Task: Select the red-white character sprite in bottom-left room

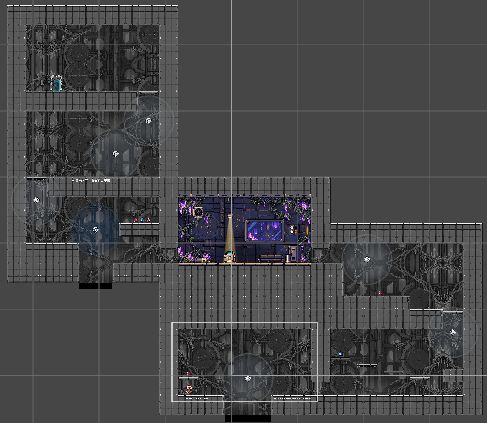Action: [189, 388]
